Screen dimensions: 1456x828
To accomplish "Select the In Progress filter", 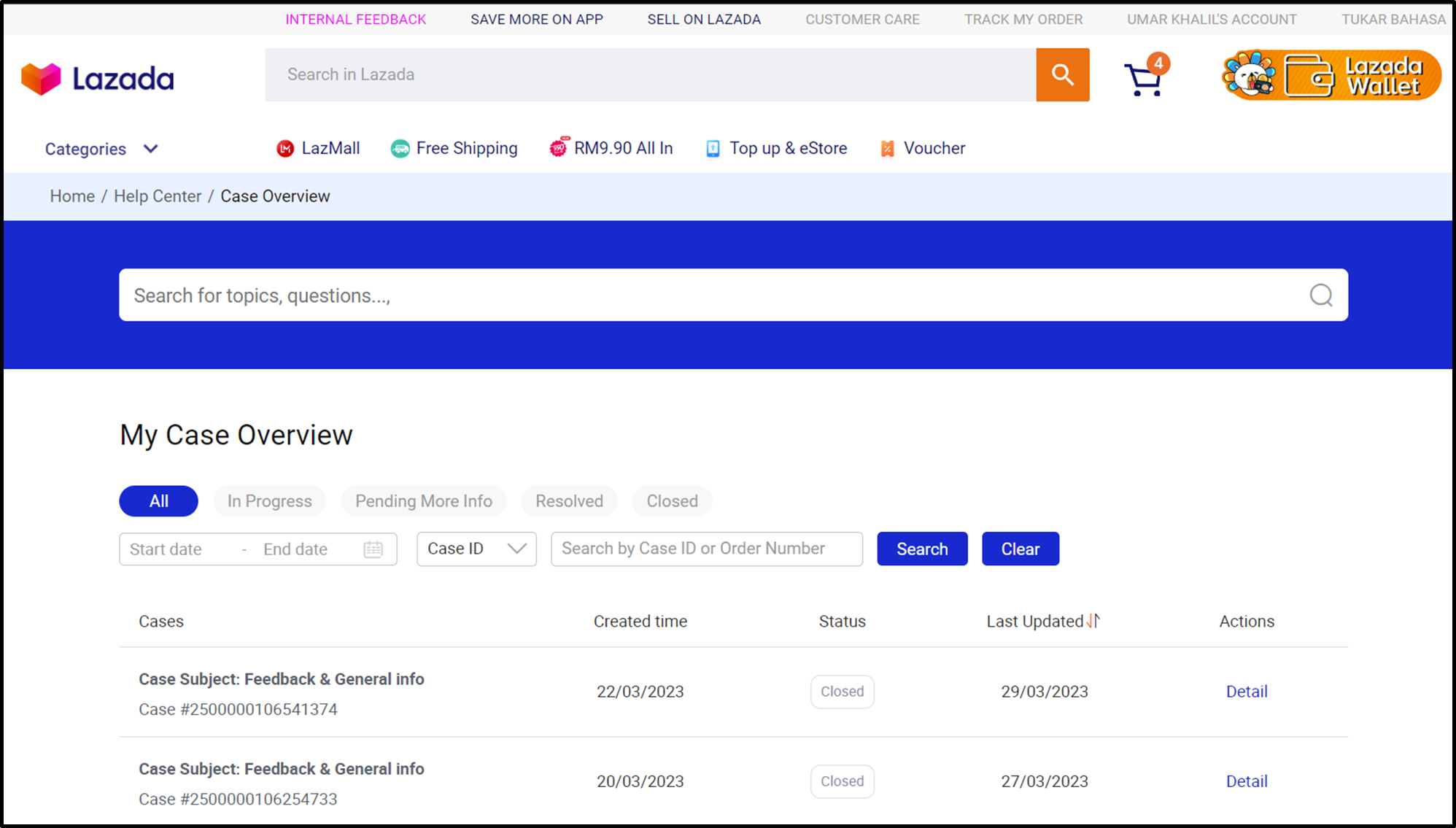I will [x=269, y=500].
